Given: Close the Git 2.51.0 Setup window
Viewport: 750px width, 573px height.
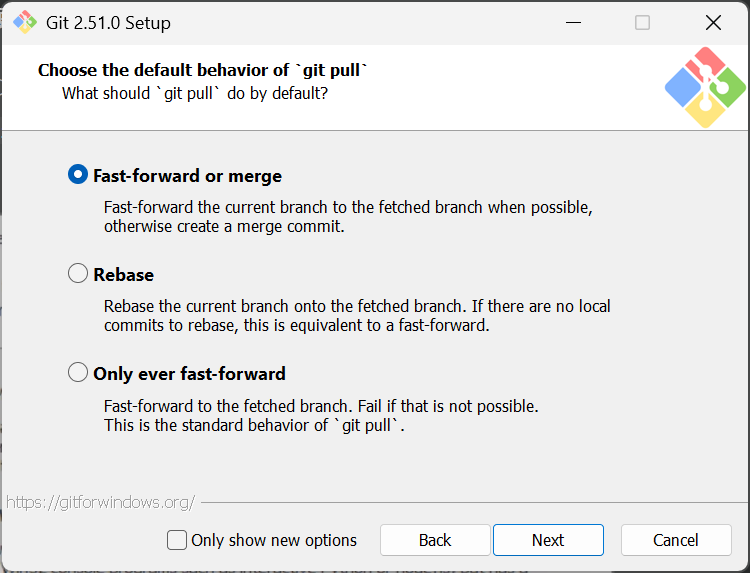Looking at the screenshot, I should point(713,22).
